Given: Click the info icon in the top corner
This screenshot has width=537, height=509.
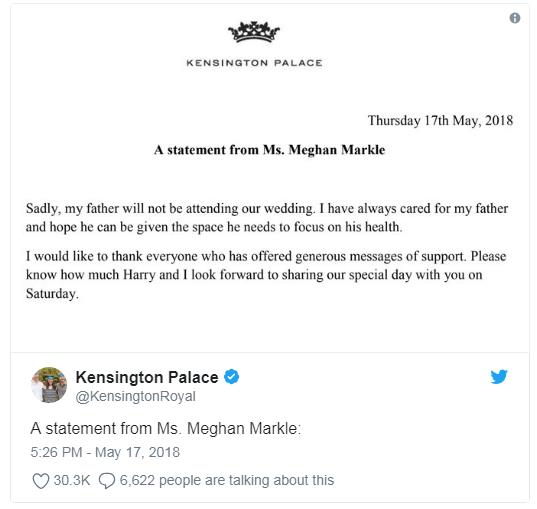Looking at the screenshot, I should coord(515,18).
